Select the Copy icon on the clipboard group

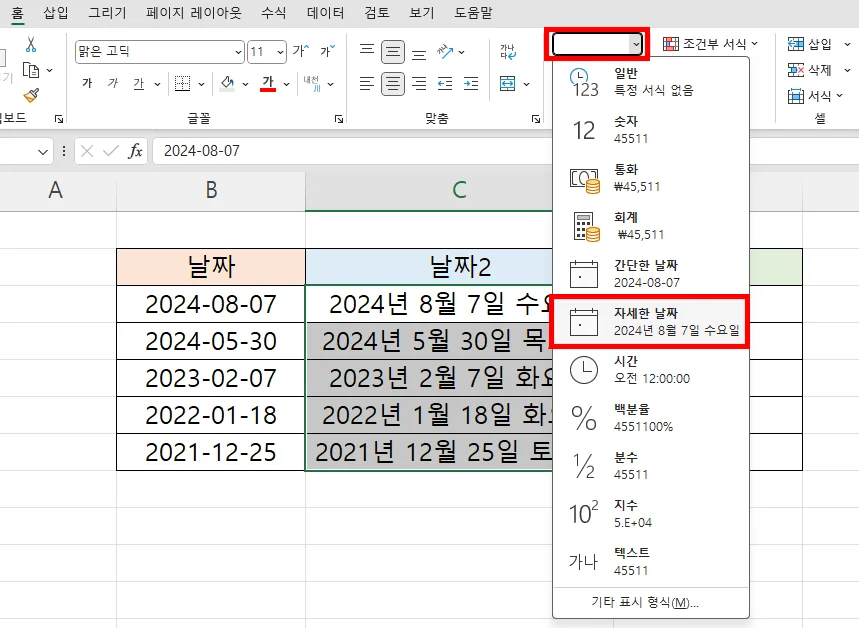click(30, 70)
